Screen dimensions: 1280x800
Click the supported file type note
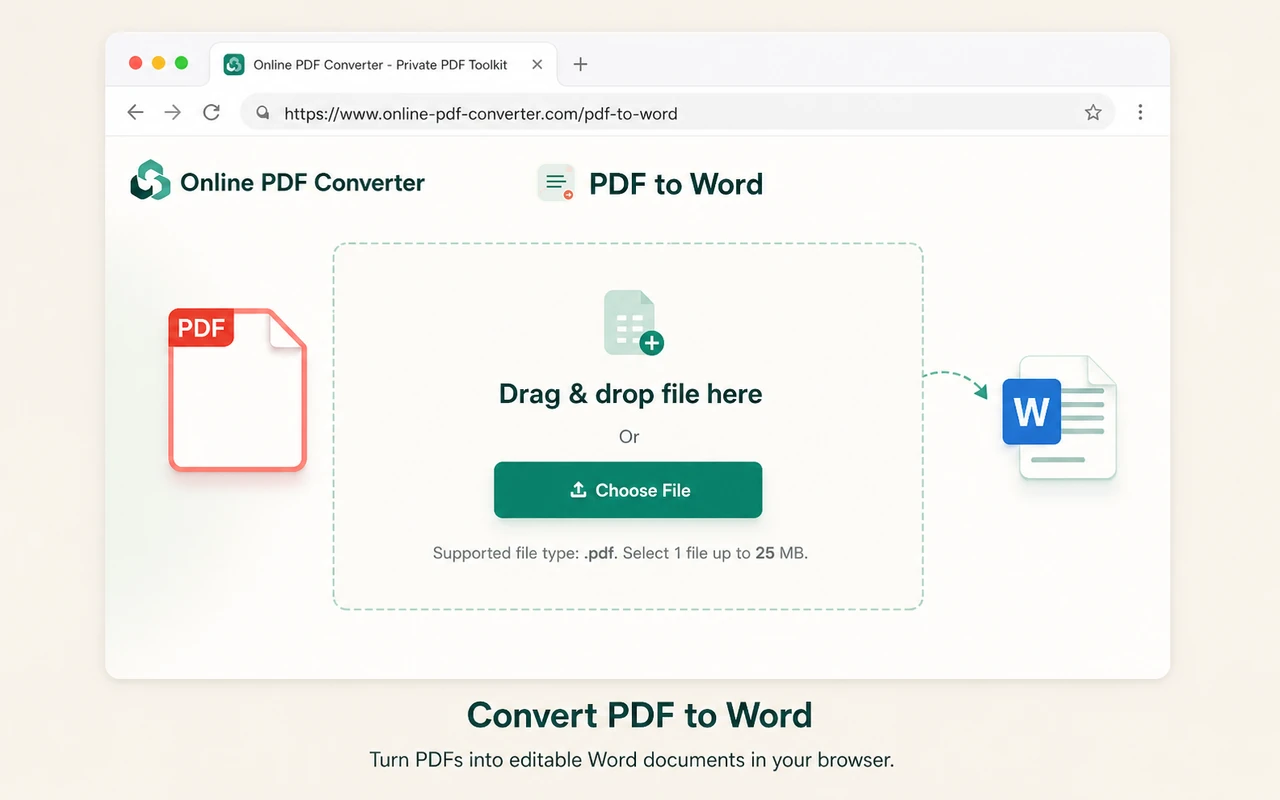[620, 553]
